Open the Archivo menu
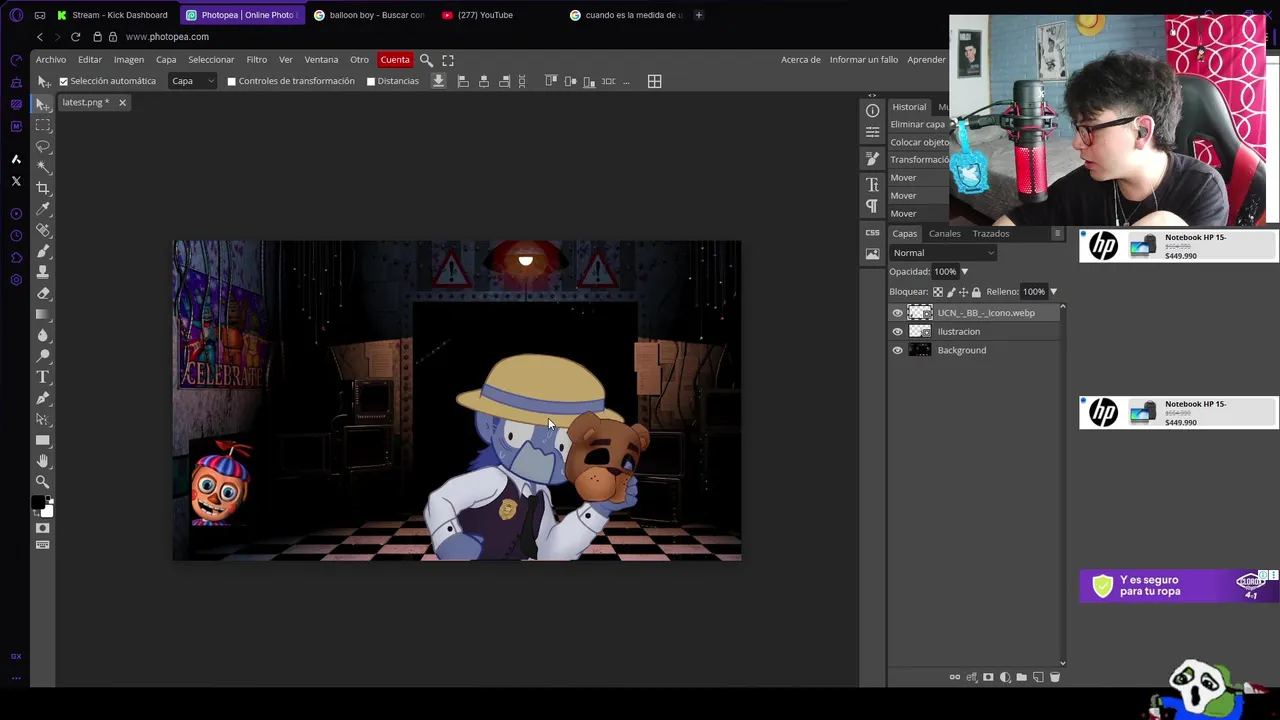The width and height of the screenshot is (1280, 720). [x=51, y=60]
